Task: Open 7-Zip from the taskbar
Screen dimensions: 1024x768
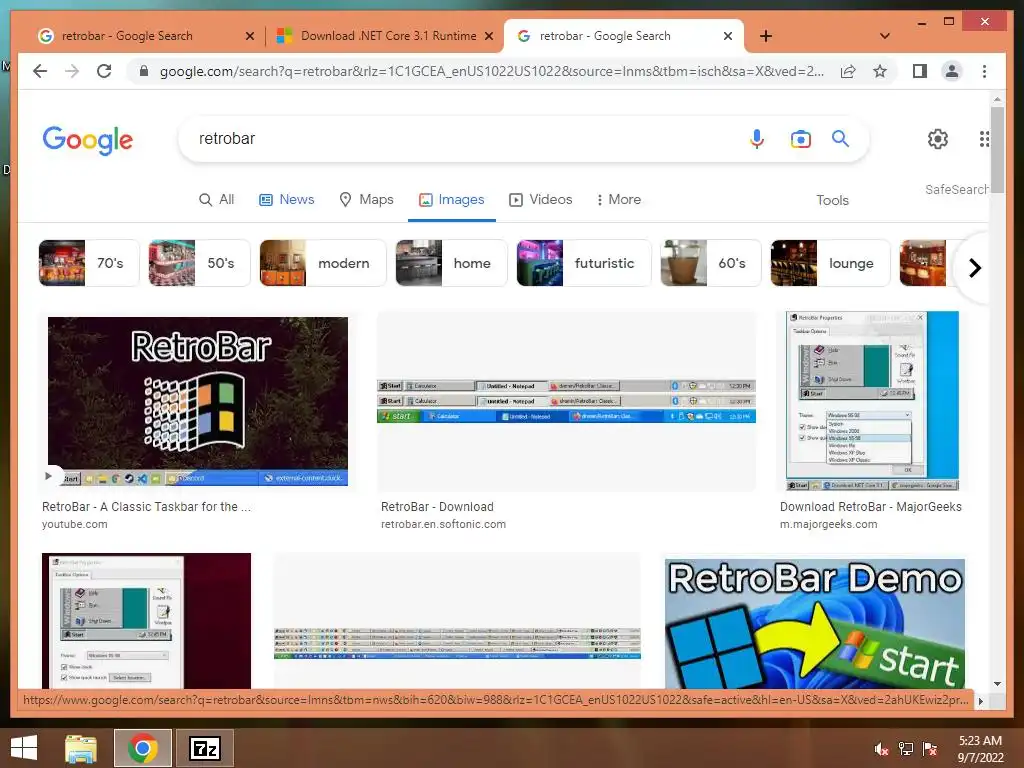Action: [x=204, y=748]
